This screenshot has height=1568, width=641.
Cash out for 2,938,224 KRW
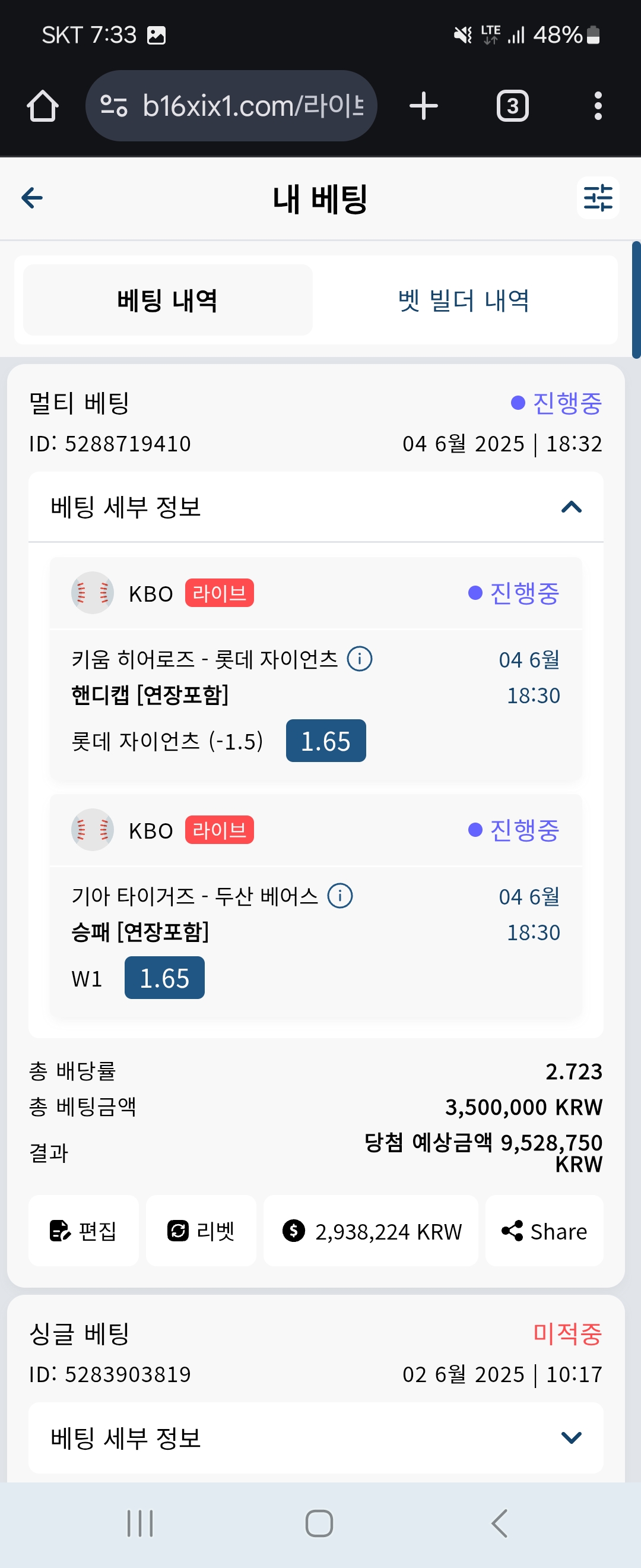click(x=370, y=1231)
